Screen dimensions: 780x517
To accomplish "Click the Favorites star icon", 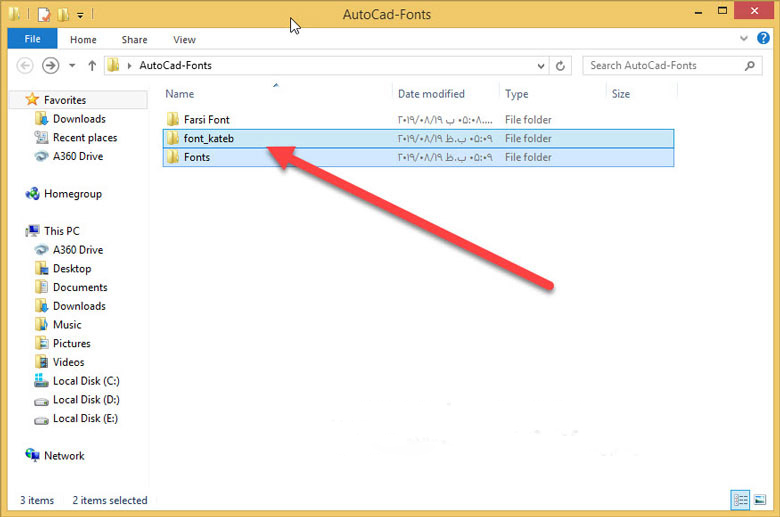I will pos(32,99).
